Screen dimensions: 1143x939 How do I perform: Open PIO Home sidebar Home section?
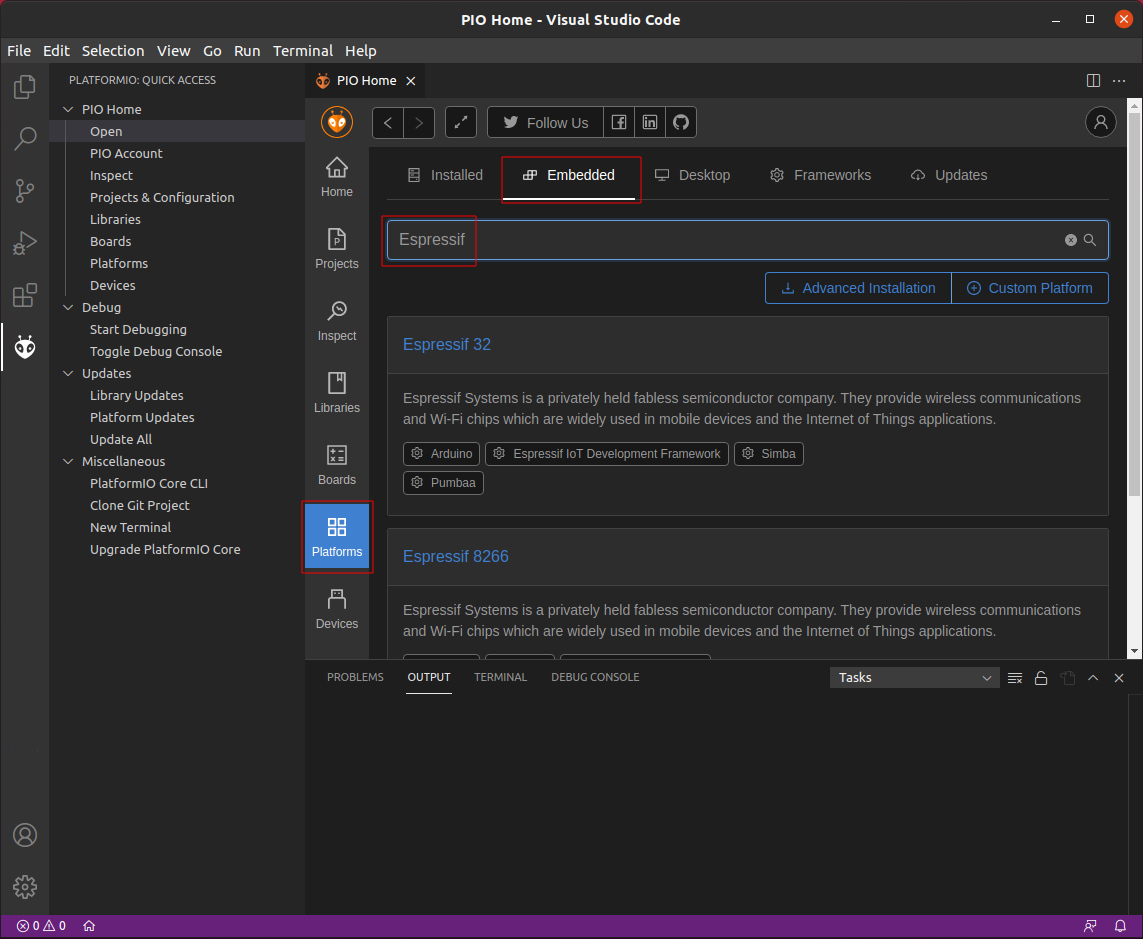coord(337,177)
